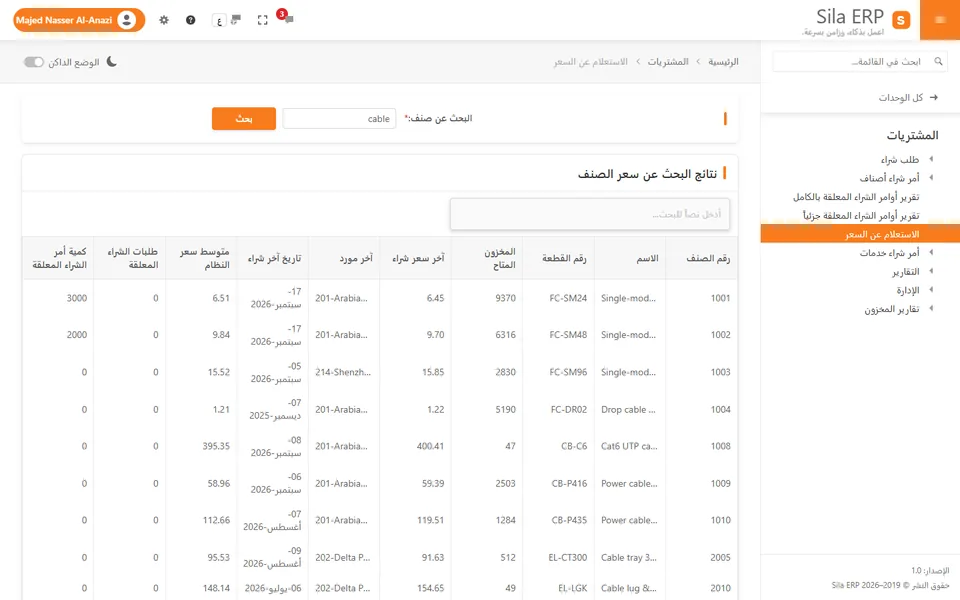Image resolution: width=960 pixels, height=600 pixels.
Task: Select الاستعلام عن السعر menu item
Action: pyautogui.click(x=860, y=234)
